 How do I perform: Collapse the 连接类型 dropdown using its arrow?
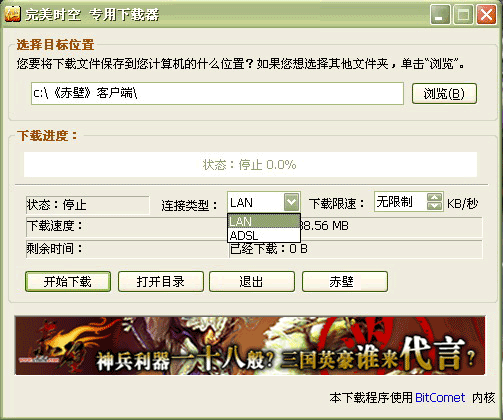pos(291,202)
